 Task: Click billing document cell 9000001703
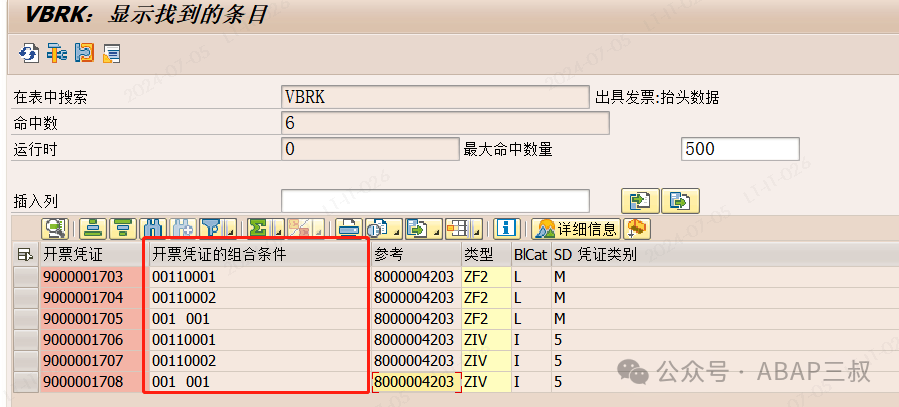94,277
